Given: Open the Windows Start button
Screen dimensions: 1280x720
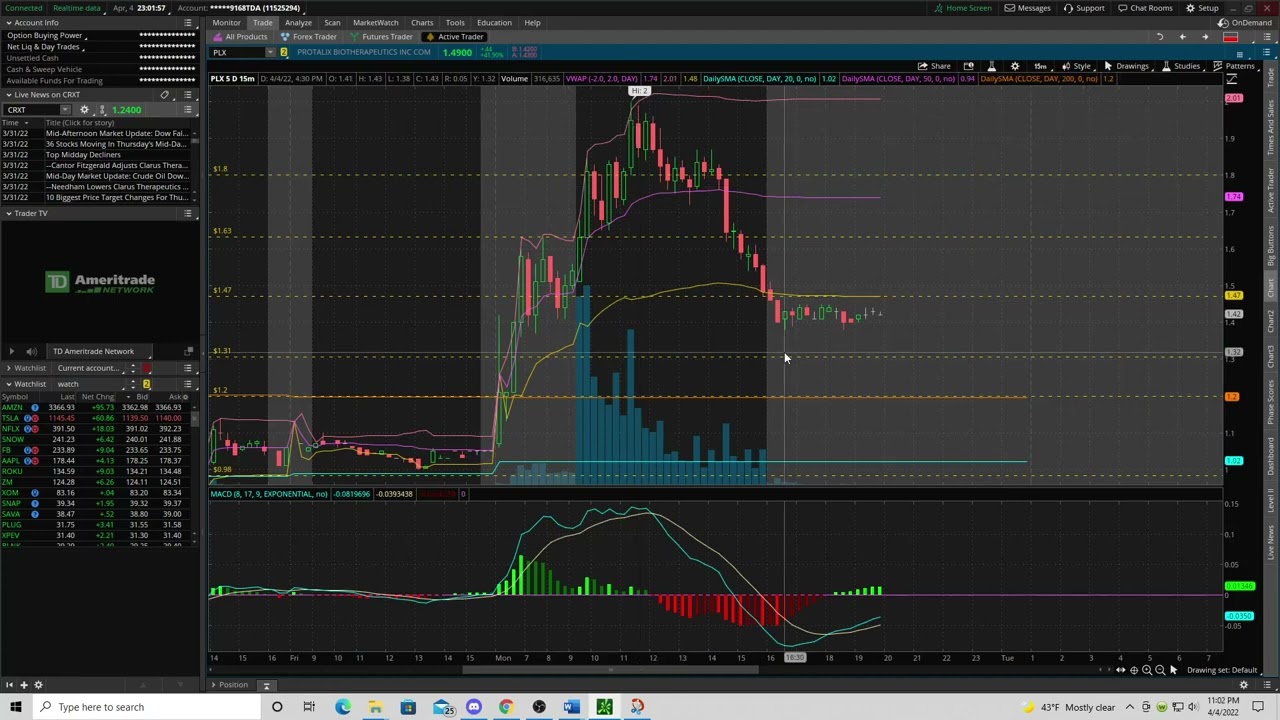Looking at the screenshot, I should coord(15,707).
